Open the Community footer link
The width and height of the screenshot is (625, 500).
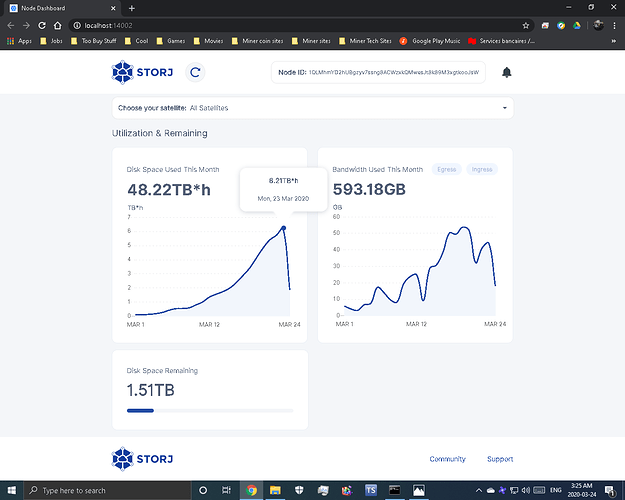(x=447, y=459)
